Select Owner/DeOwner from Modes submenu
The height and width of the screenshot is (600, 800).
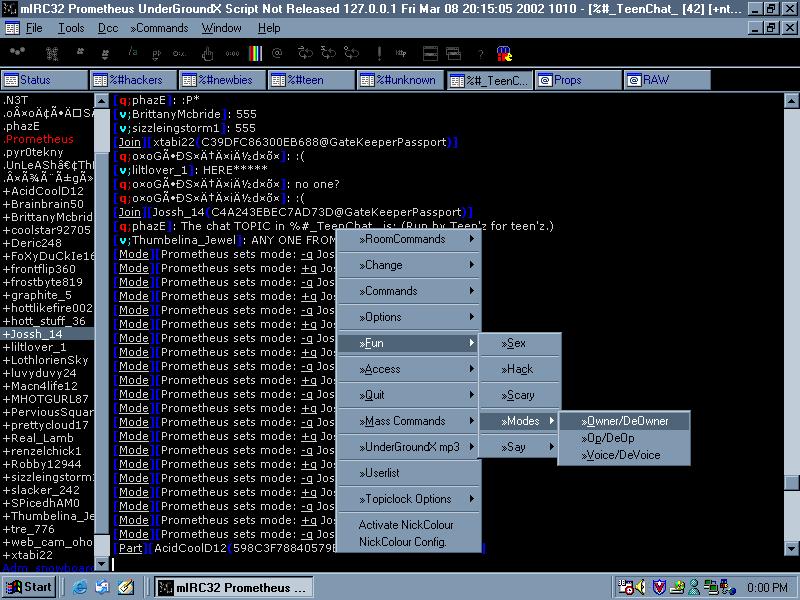pos(625,421)
